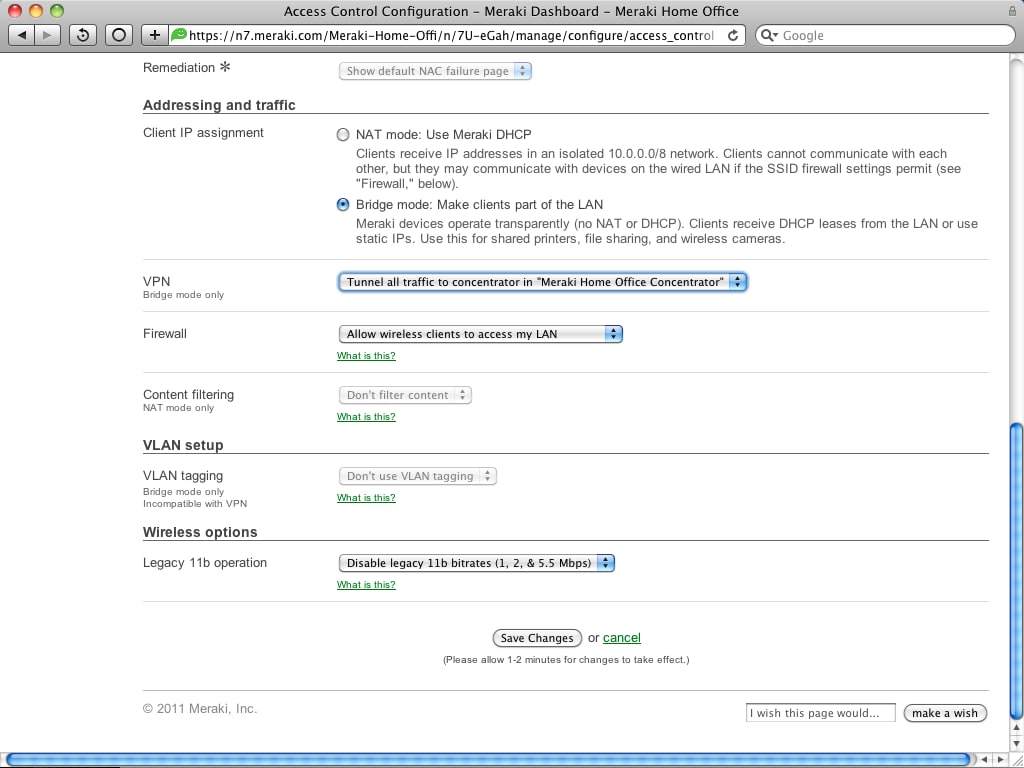This screenshot has width=1024, height=768.
Task: Click the cancel link
Action: [622, 638]
